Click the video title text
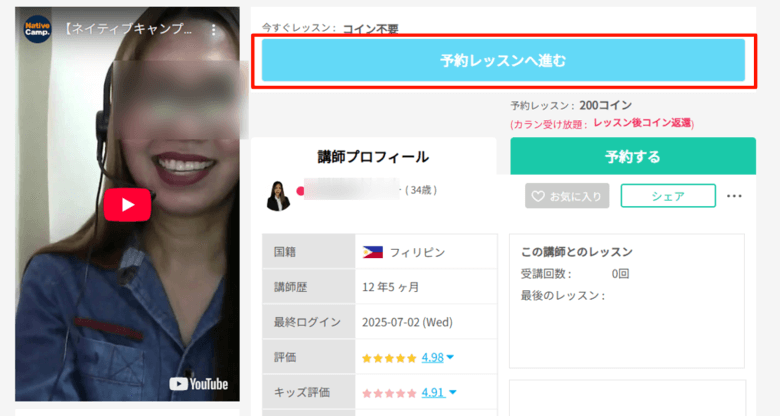 click(126, 29)
